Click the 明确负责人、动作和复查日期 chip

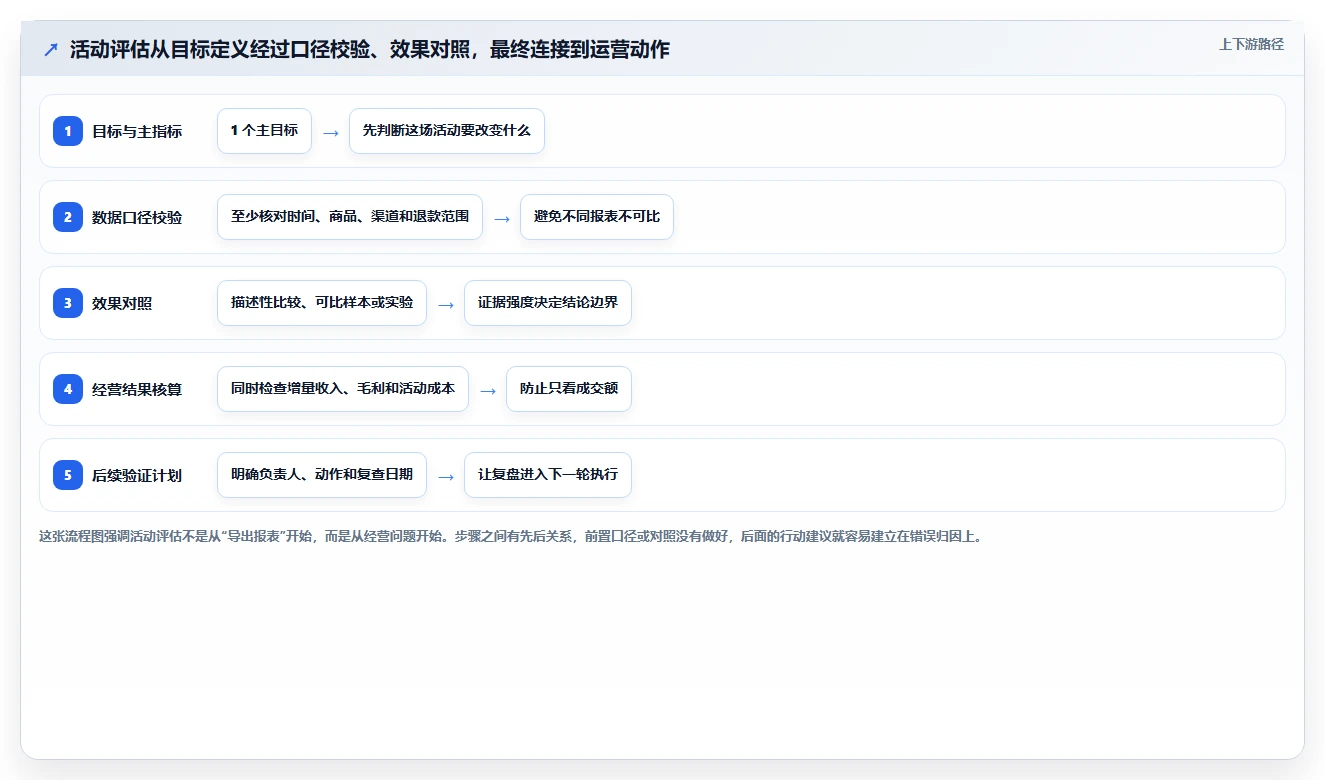[322, 475]
